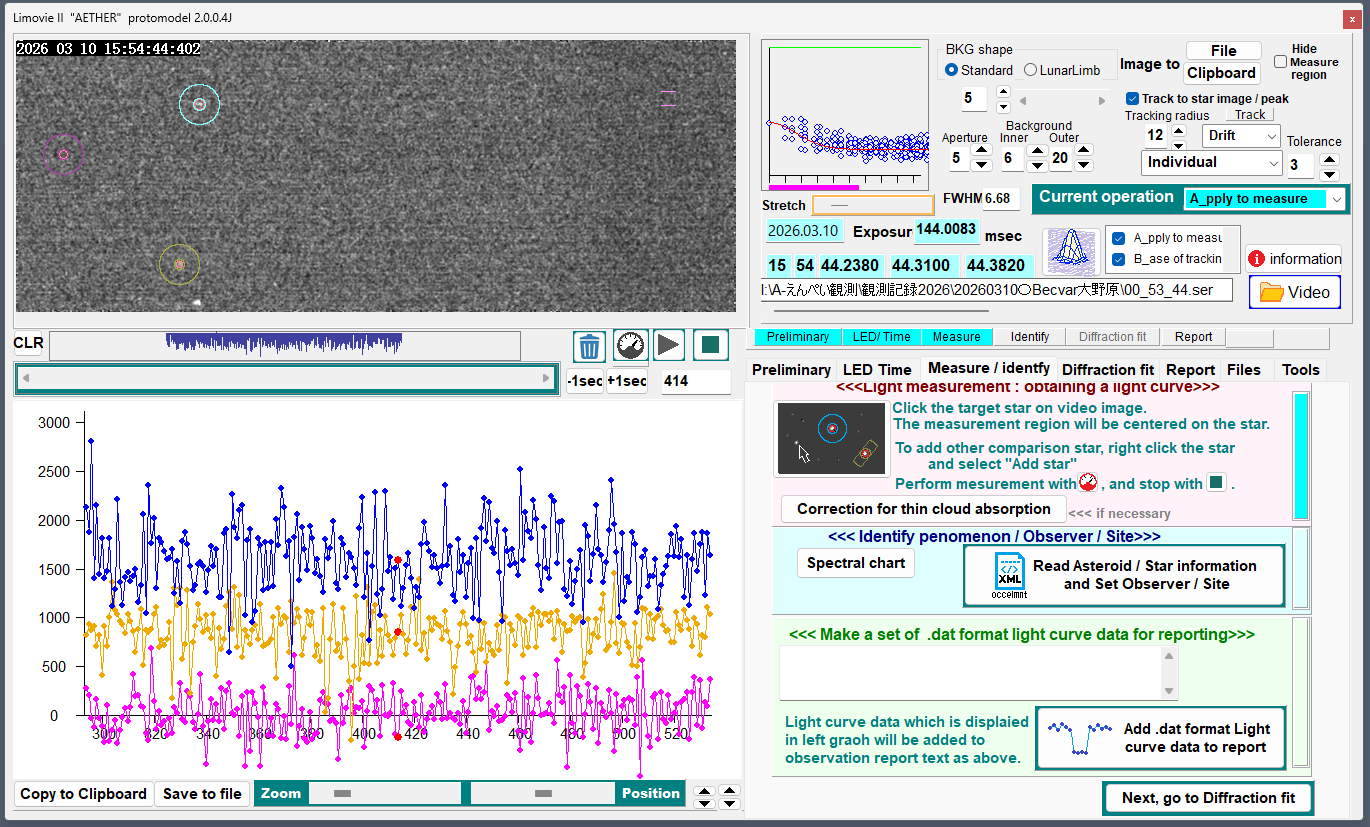The image size is (1370, 827).
Task: Expand the Individual dropdown list
Action: (x=1212, y=163)
